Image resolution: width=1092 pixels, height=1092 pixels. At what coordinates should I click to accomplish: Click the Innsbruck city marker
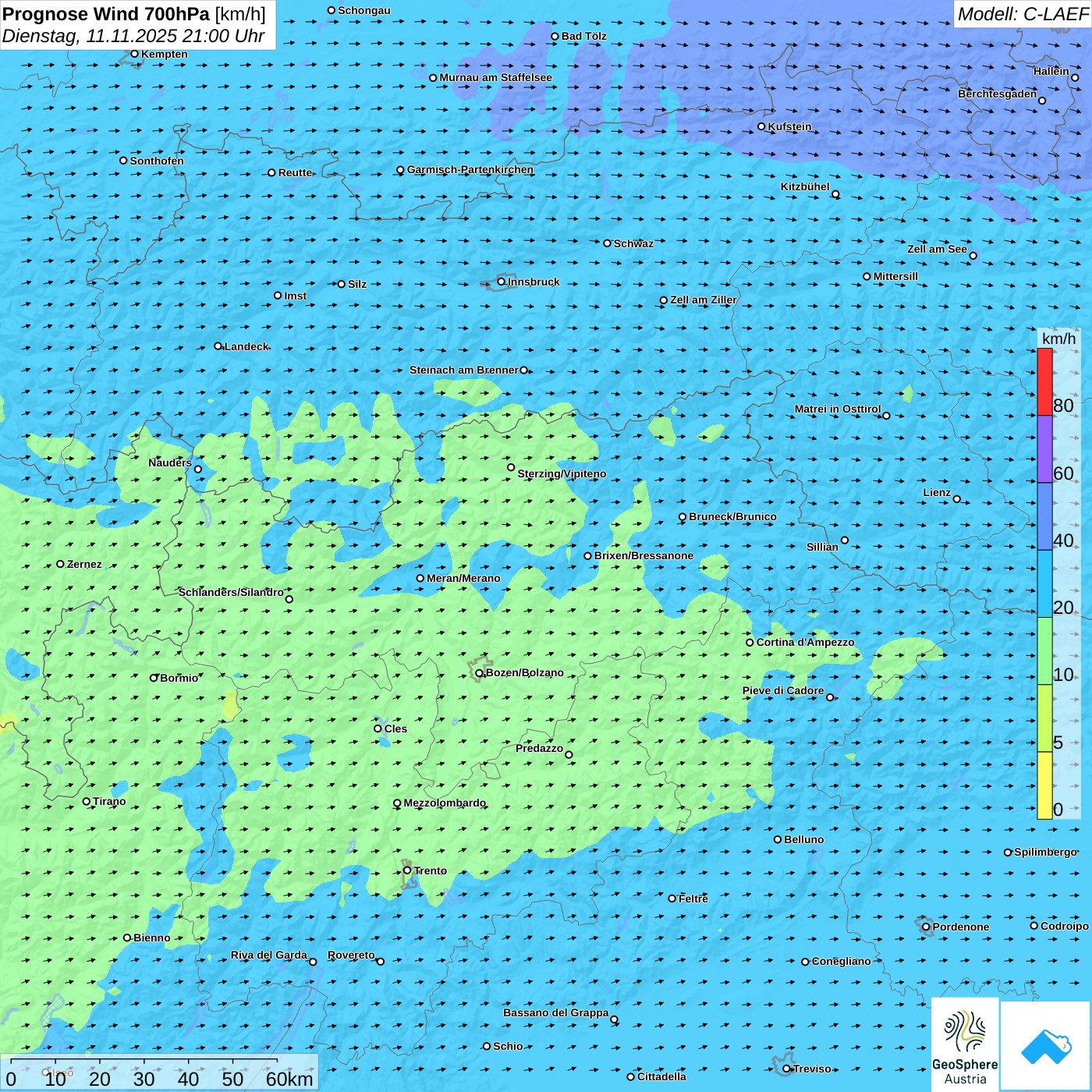point(502,282)
